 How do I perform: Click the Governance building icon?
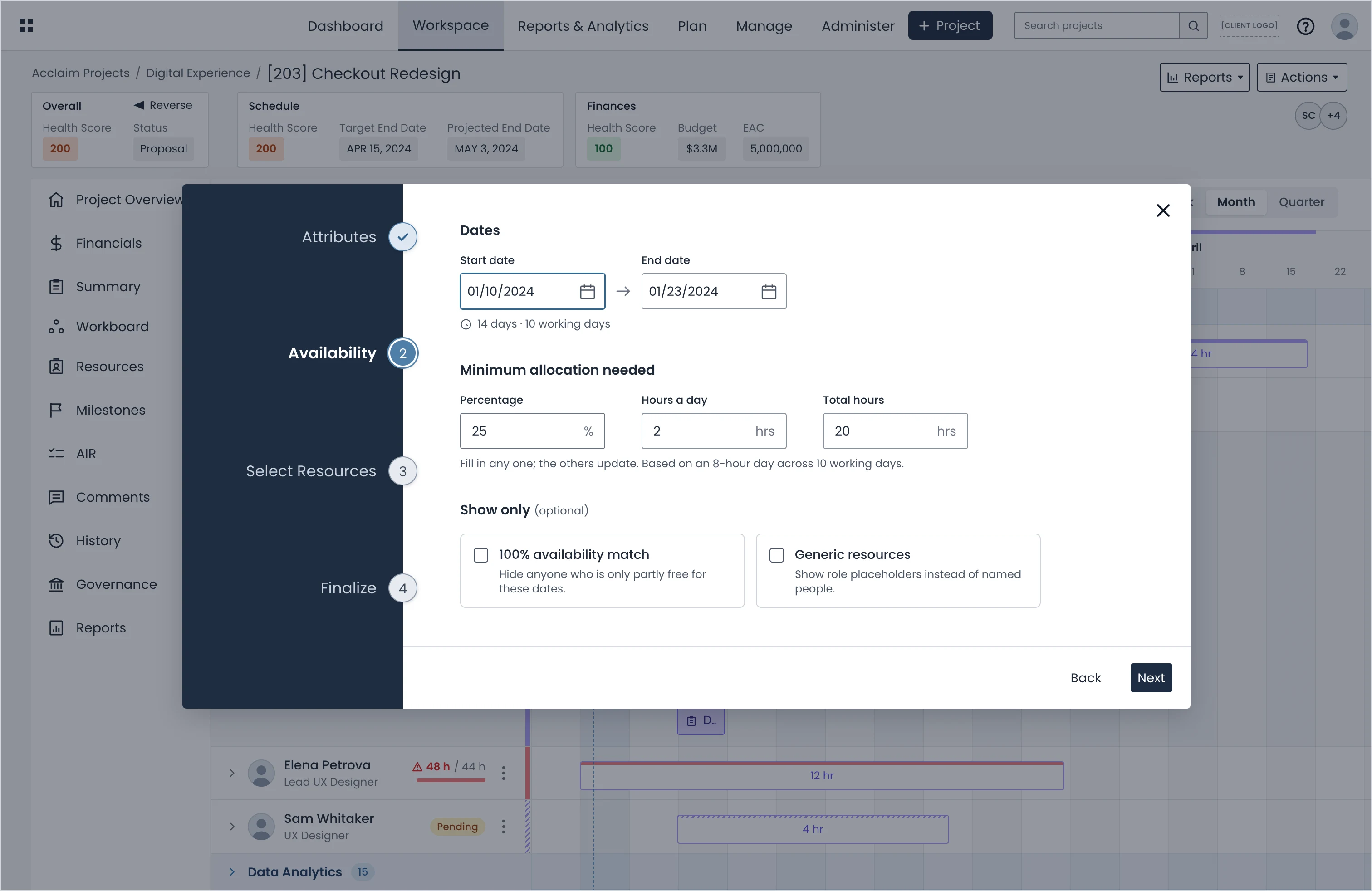click(56, 584)
